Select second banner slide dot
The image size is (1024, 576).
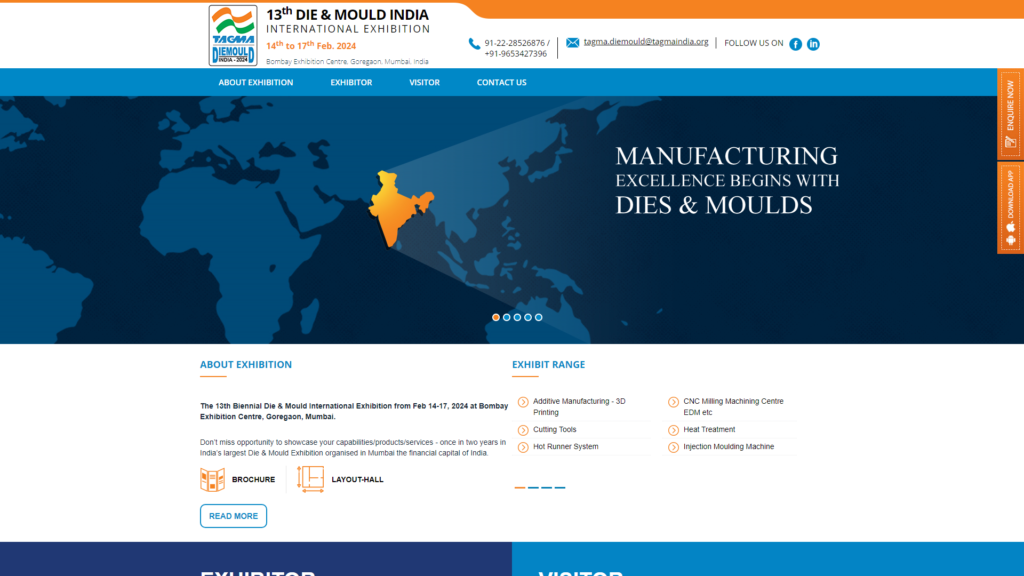(x=507, y=317)
